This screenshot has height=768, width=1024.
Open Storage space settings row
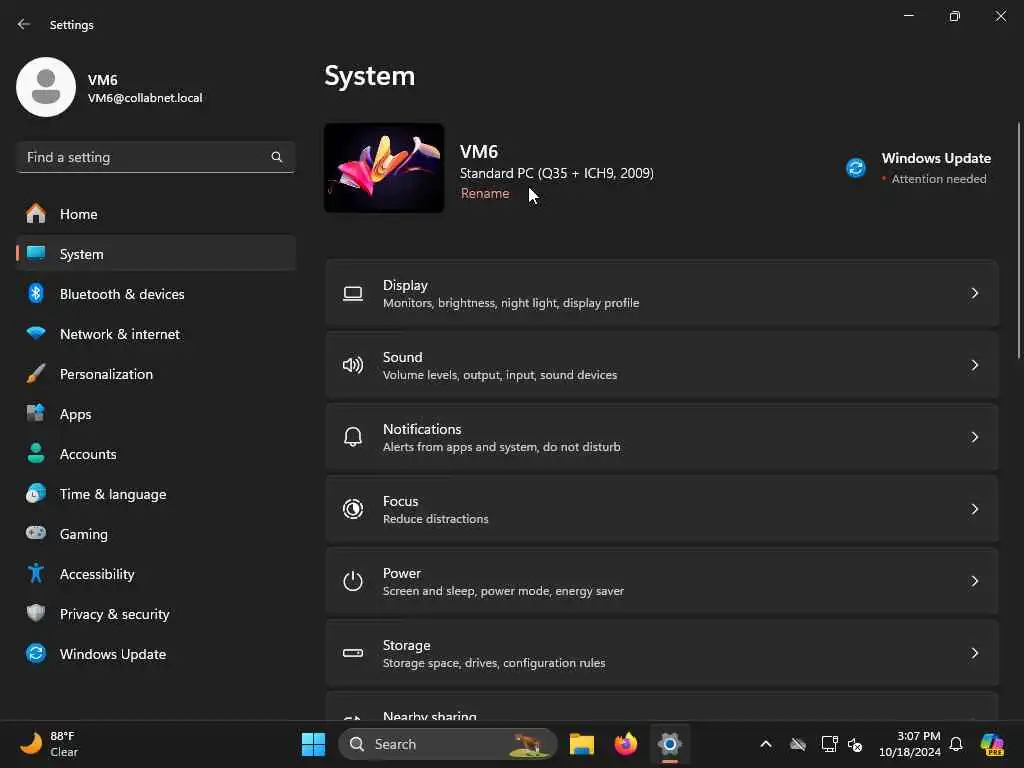click(662, 652)
